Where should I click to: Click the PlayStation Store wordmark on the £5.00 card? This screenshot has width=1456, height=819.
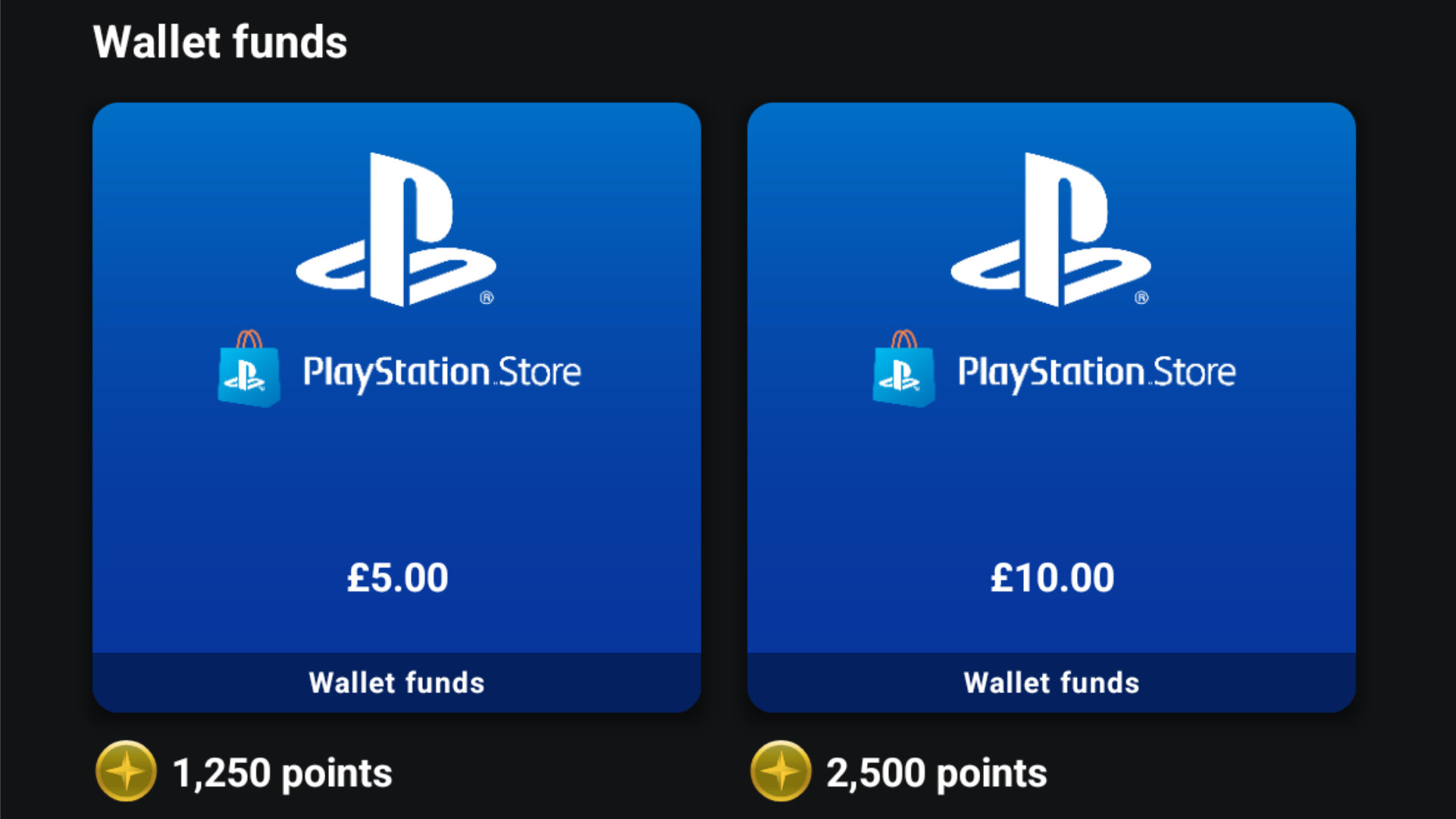[x=442, y=372]
